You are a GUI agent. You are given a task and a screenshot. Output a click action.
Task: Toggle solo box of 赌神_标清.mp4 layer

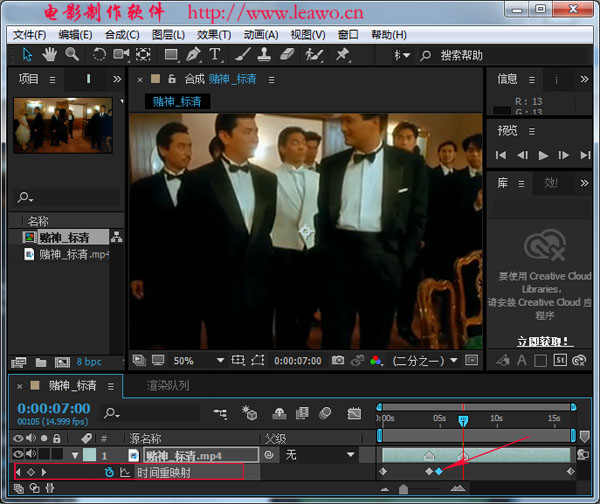point(44,454)
